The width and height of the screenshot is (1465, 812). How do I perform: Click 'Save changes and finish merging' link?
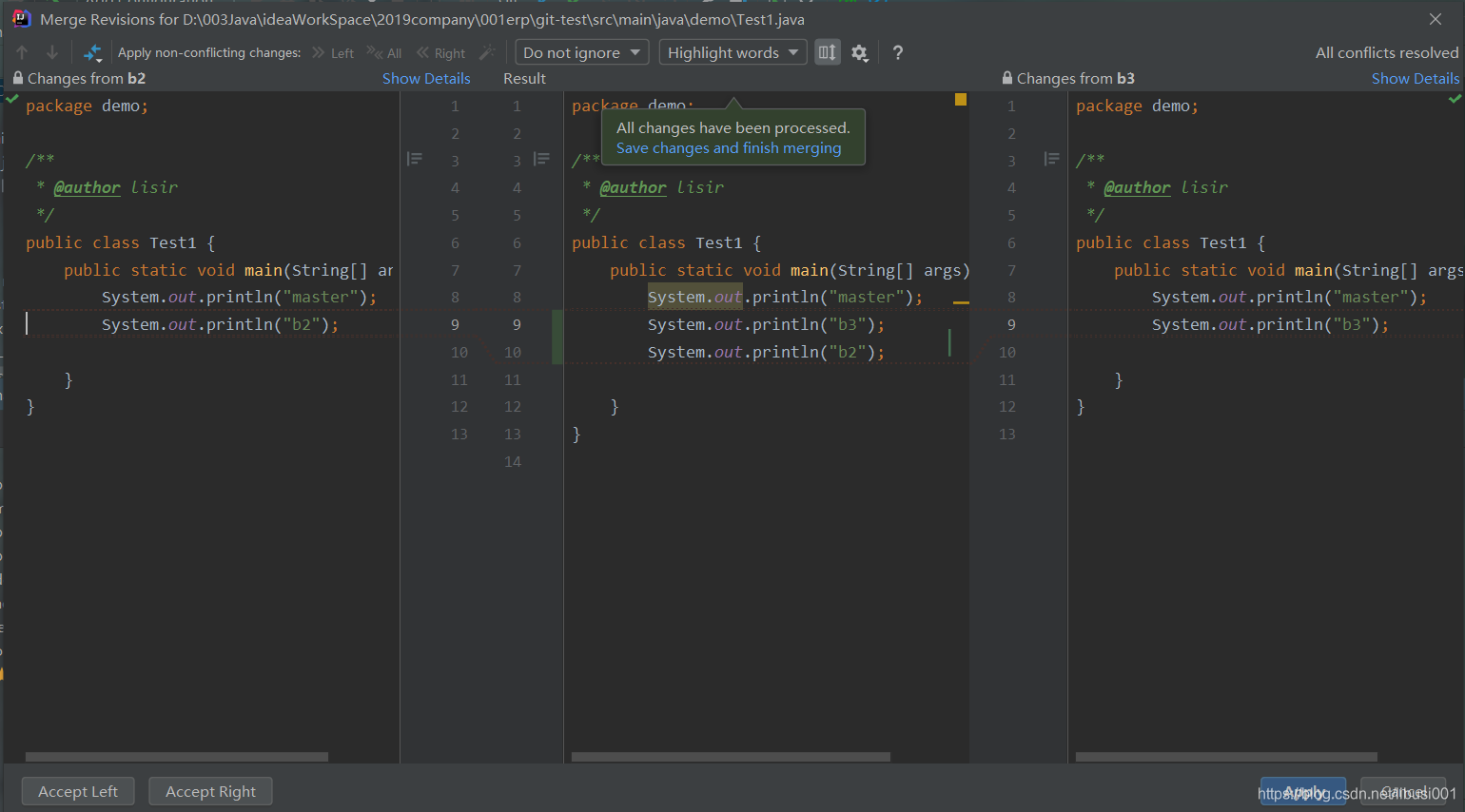click(x=729, y=148)
